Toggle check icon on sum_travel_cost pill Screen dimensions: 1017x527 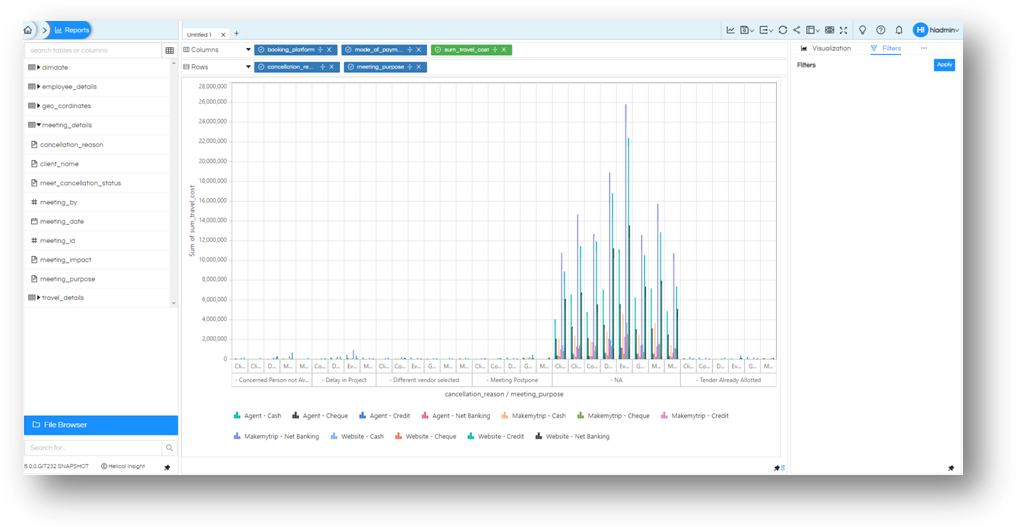tap(438, 49)
